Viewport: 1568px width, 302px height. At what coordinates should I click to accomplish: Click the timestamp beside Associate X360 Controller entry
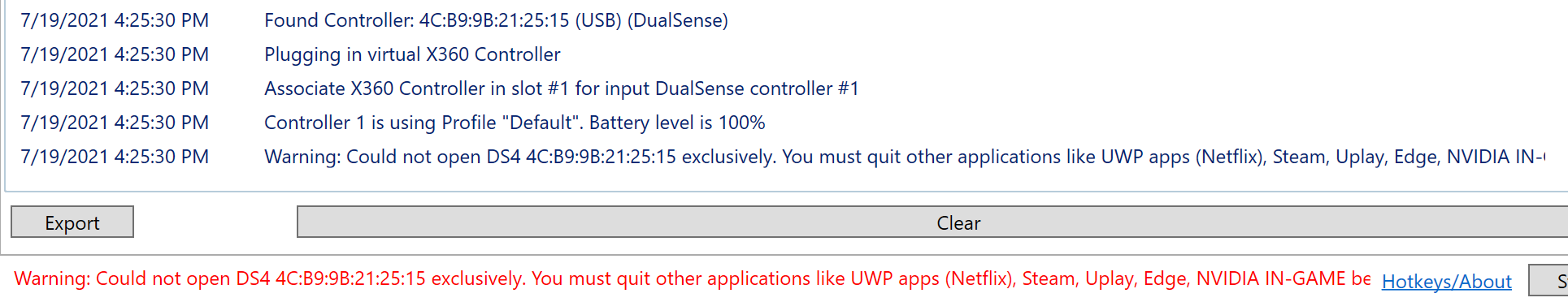point(115,88)
